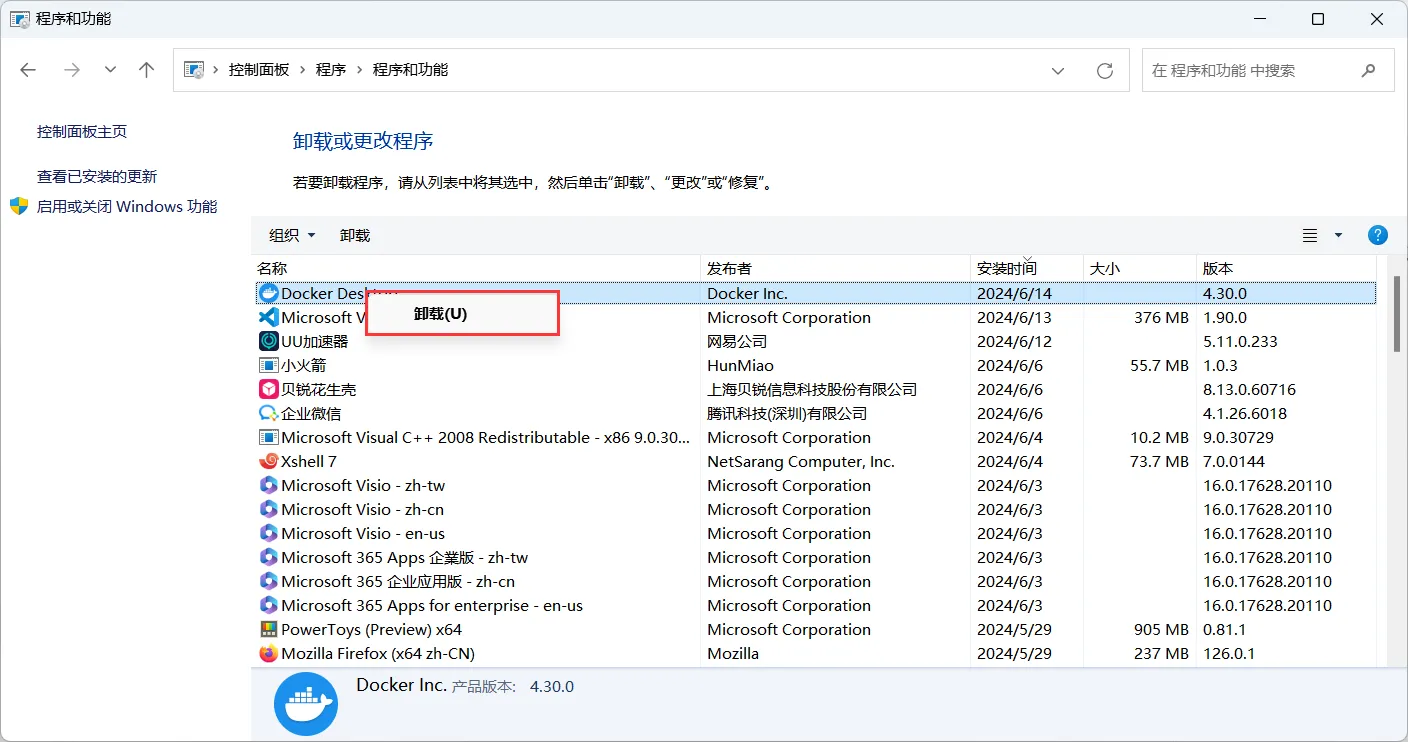Click the 卸载 toolbar button

pos(355,235)
